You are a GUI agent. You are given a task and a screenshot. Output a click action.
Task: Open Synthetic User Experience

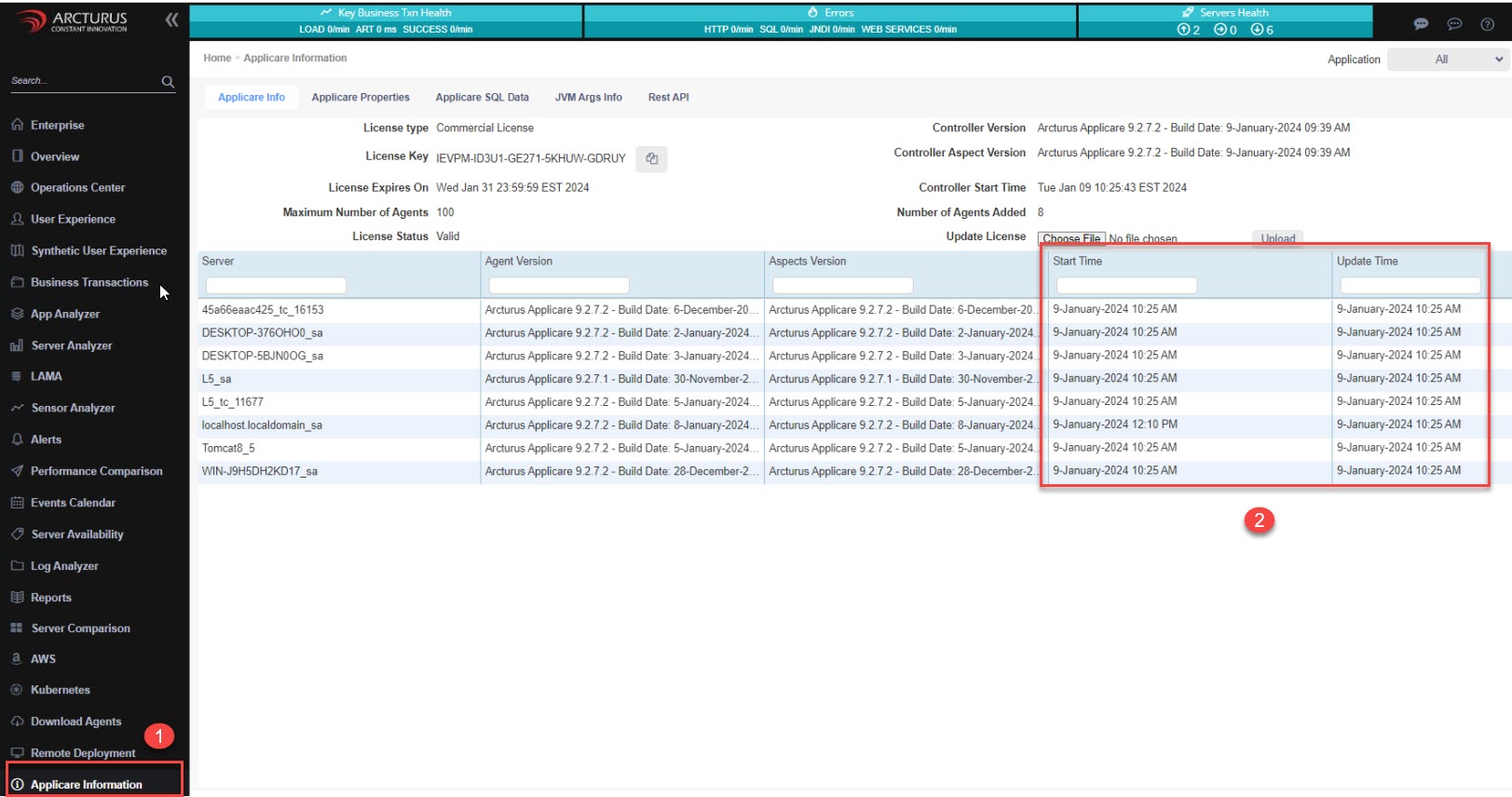point(99,250)
